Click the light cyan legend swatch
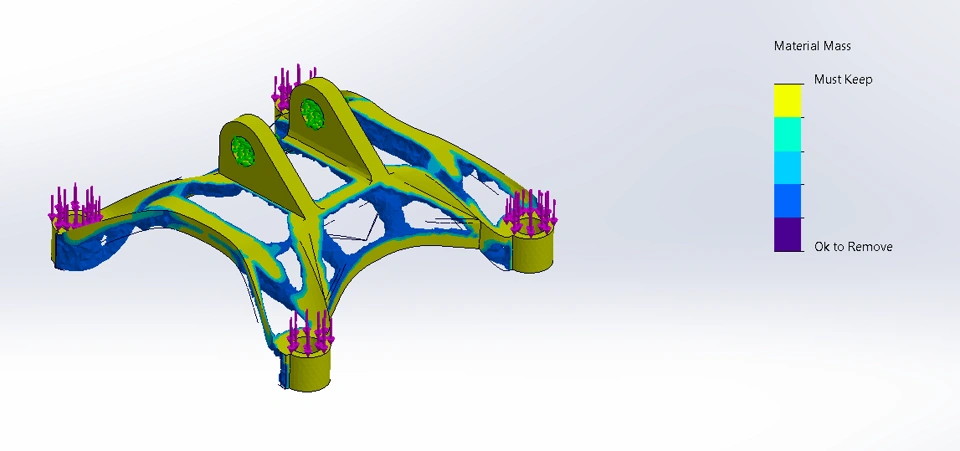Image resolution: width=960 pixels, height=451 pixels. (x=788, y=168)
